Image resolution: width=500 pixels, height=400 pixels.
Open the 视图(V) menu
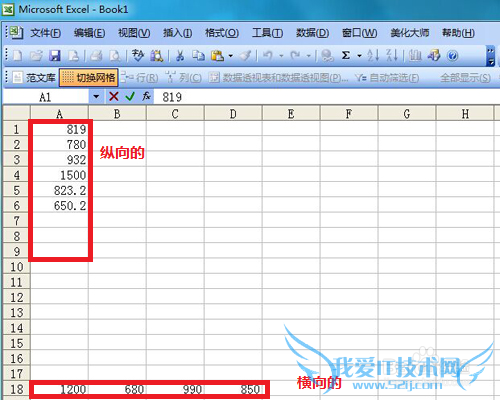(x=134, y=33)
